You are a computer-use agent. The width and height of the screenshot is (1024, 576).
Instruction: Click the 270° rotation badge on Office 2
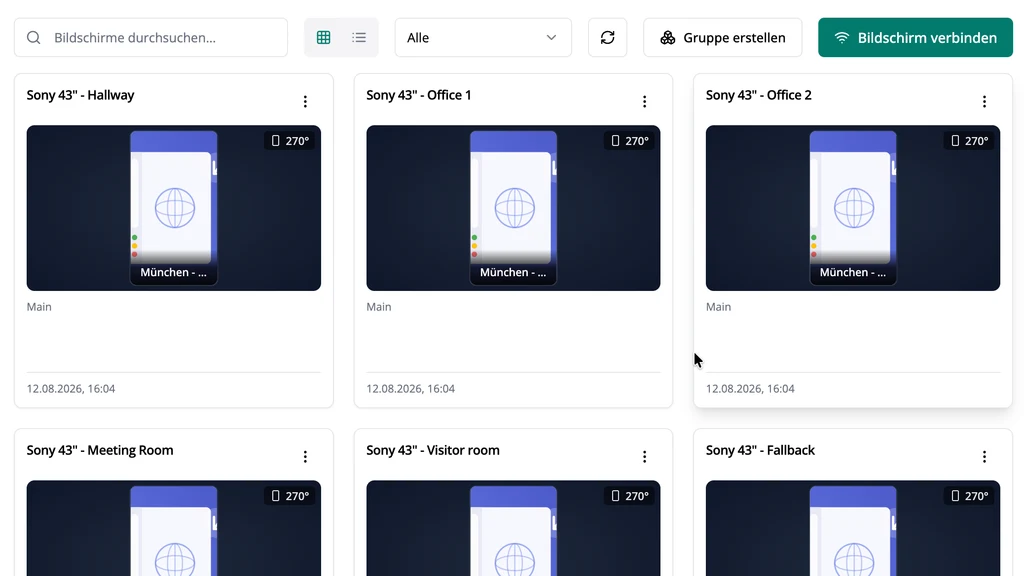(969, 140)
